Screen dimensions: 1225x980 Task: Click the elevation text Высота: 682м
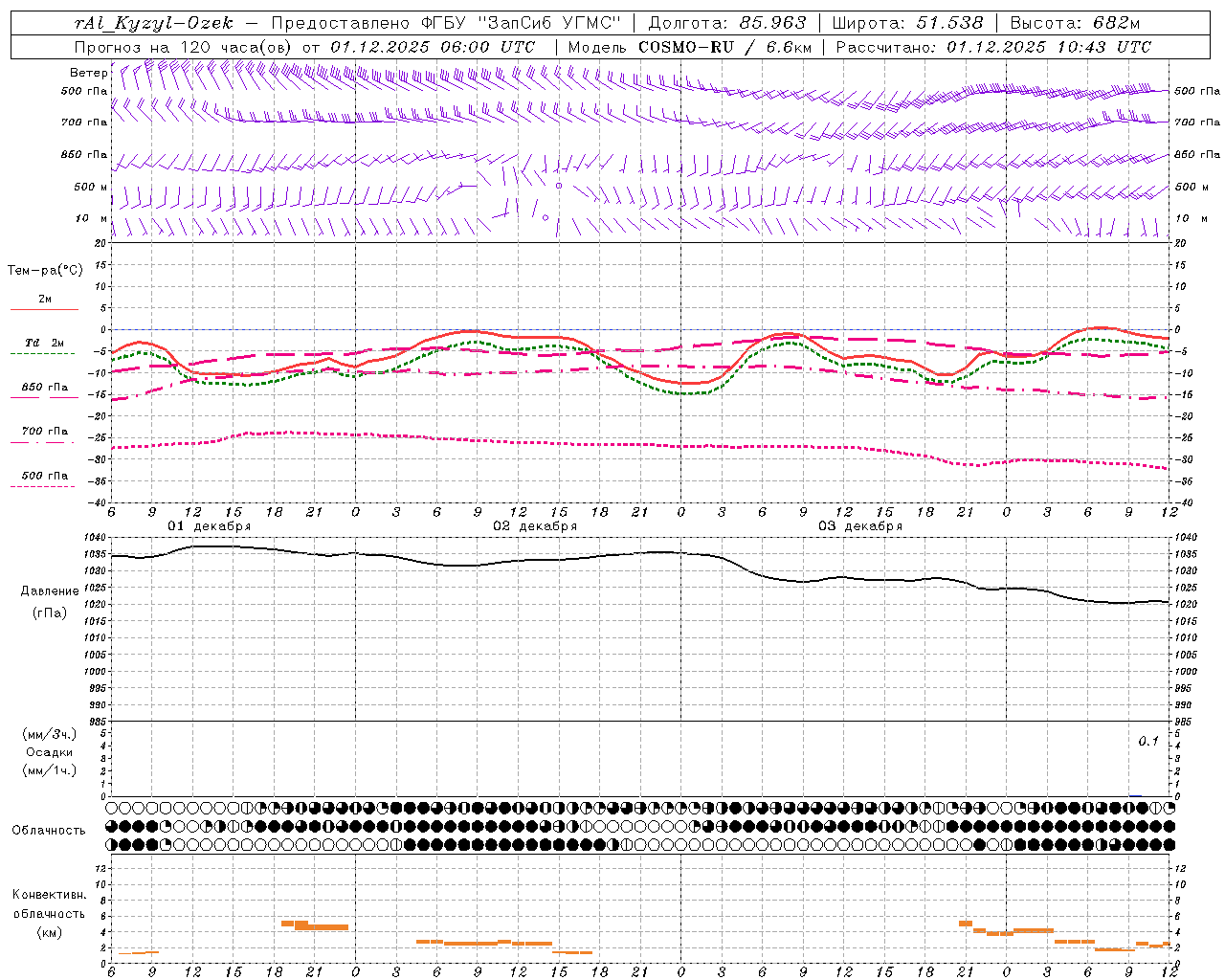coord(1075,24)
